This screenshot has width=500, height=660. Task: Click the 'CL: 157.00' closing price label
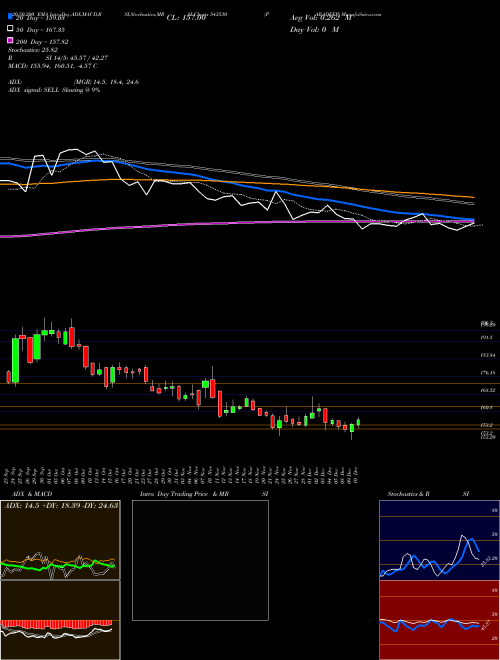(x=186, y=18)
